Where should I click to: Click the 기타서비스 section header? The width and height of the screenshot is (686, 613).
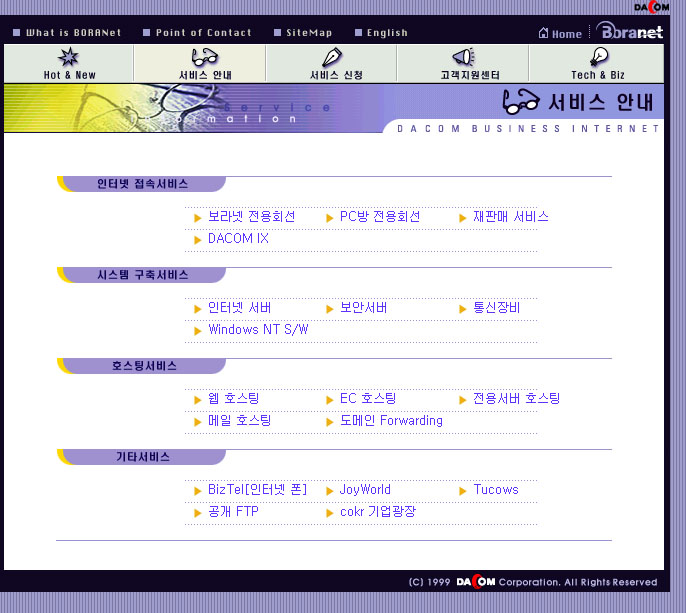(142, 457)
